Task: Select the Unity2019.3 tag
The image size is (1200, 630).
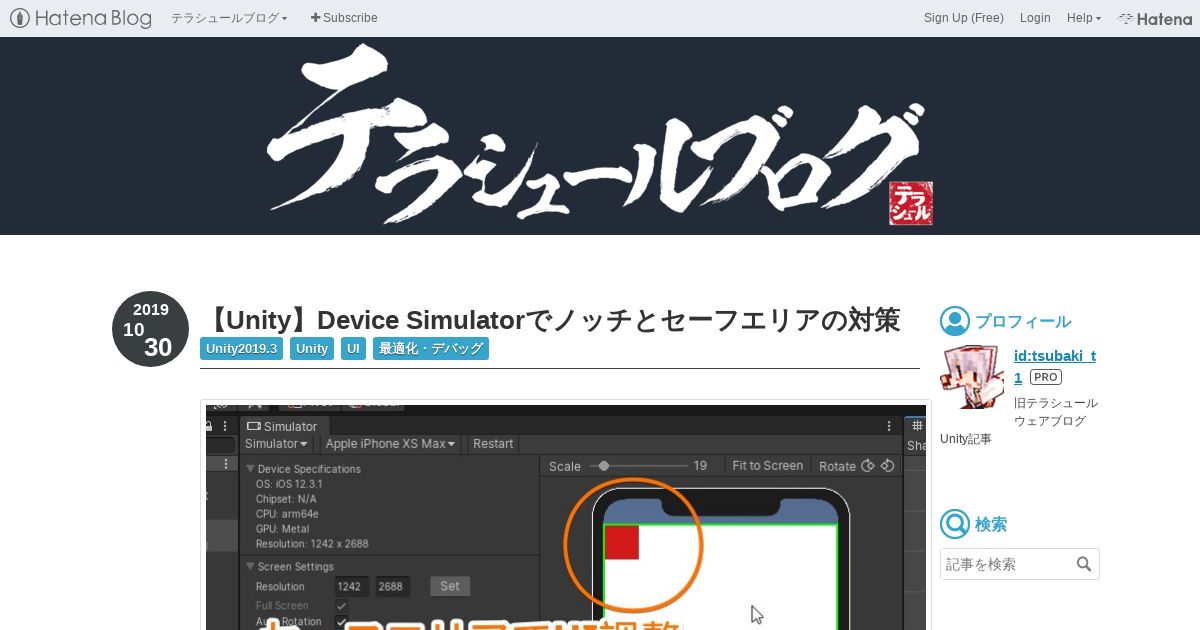Action: coord(241,349)
